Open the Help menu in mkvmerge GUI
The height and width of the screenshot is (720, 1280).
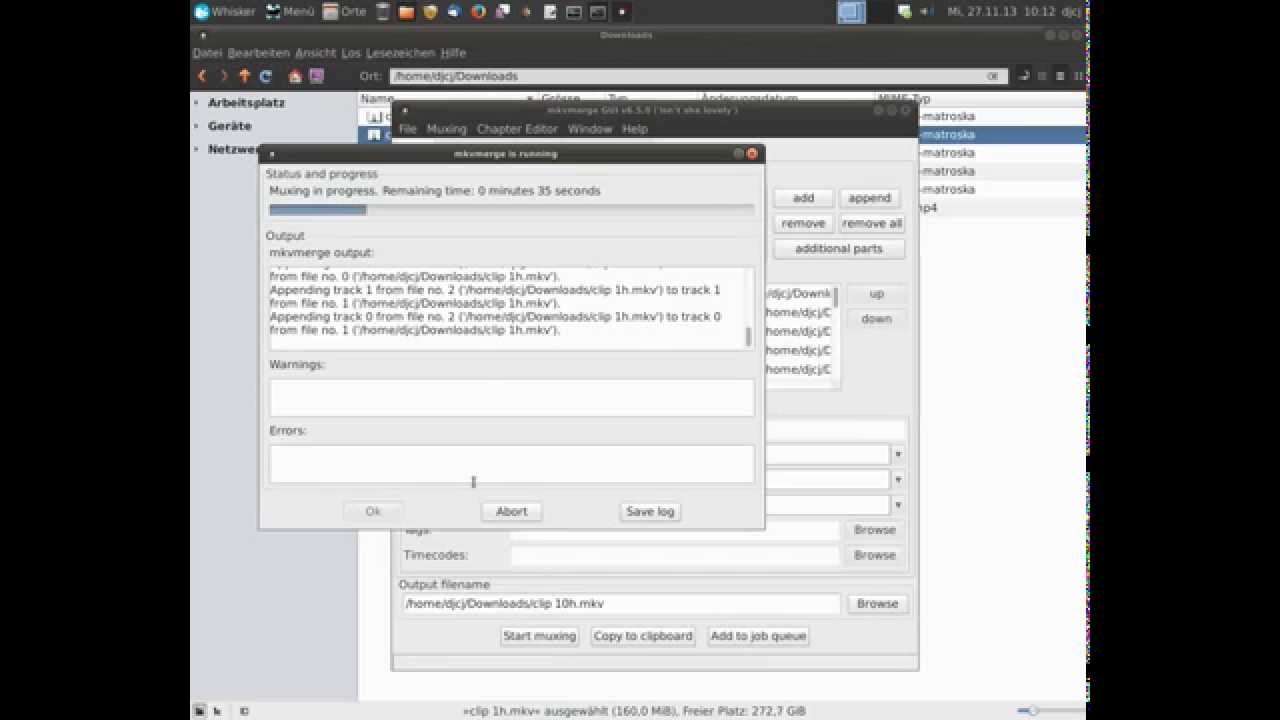pos(635,129)
